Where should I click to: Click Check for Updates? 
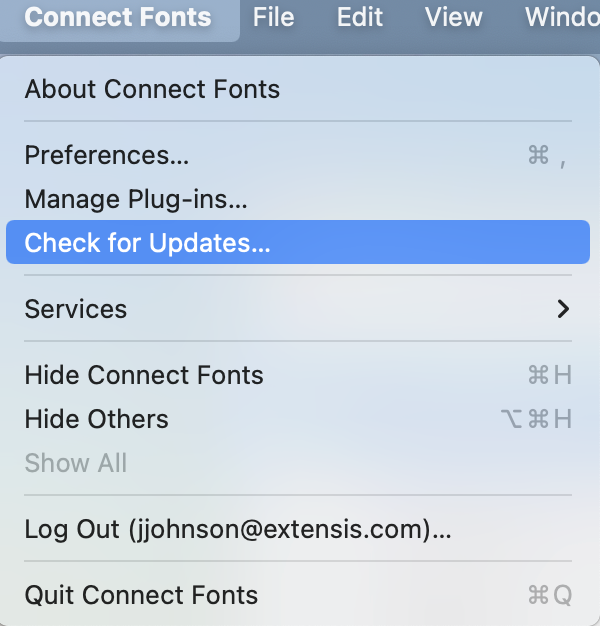(x=148, y=243)
